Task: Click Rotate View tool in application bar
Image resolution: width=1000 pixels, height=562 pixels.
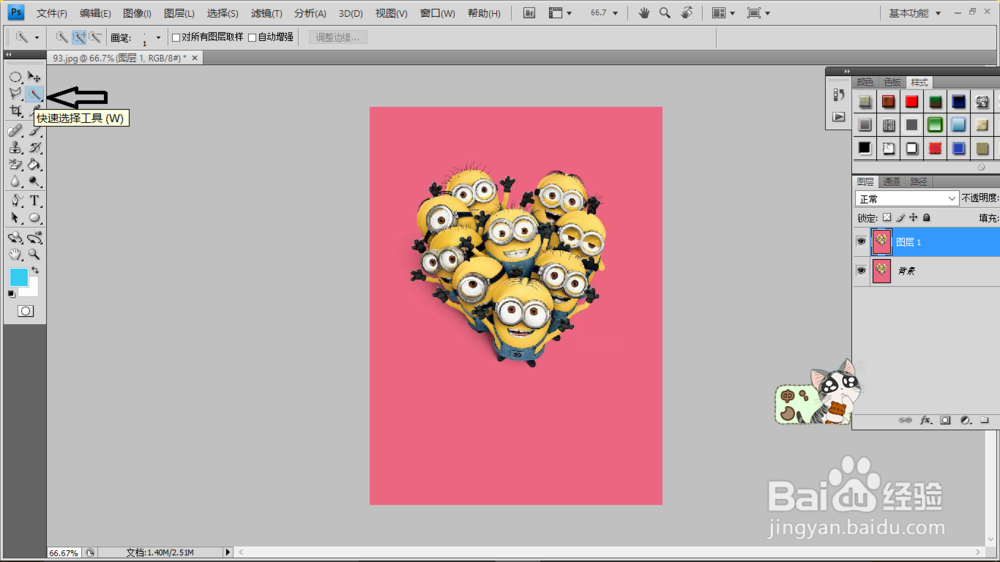Action: click(687, 13)
